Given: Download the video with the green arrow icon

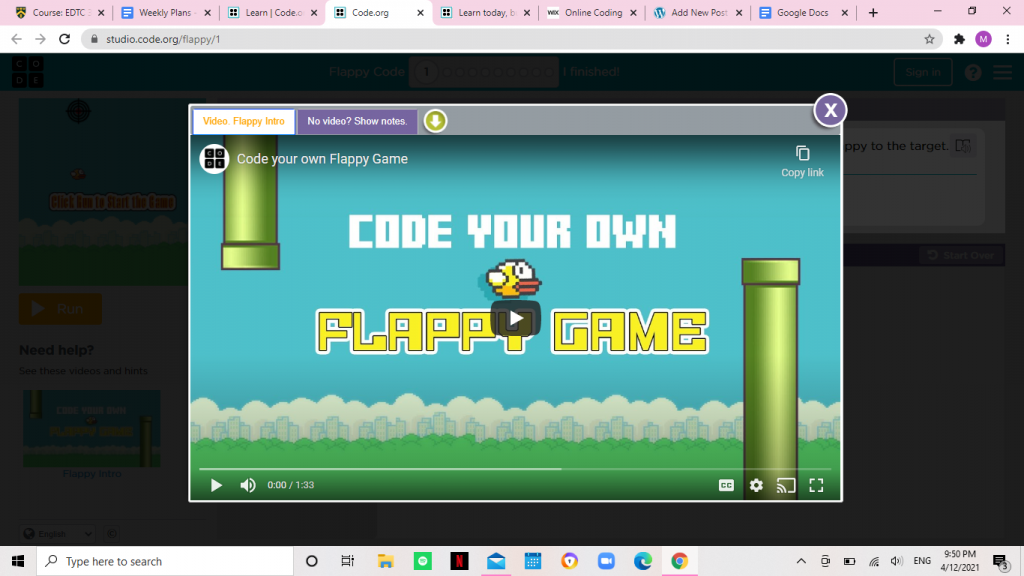Looking at the screenshot, I should (x=436, y=121).
